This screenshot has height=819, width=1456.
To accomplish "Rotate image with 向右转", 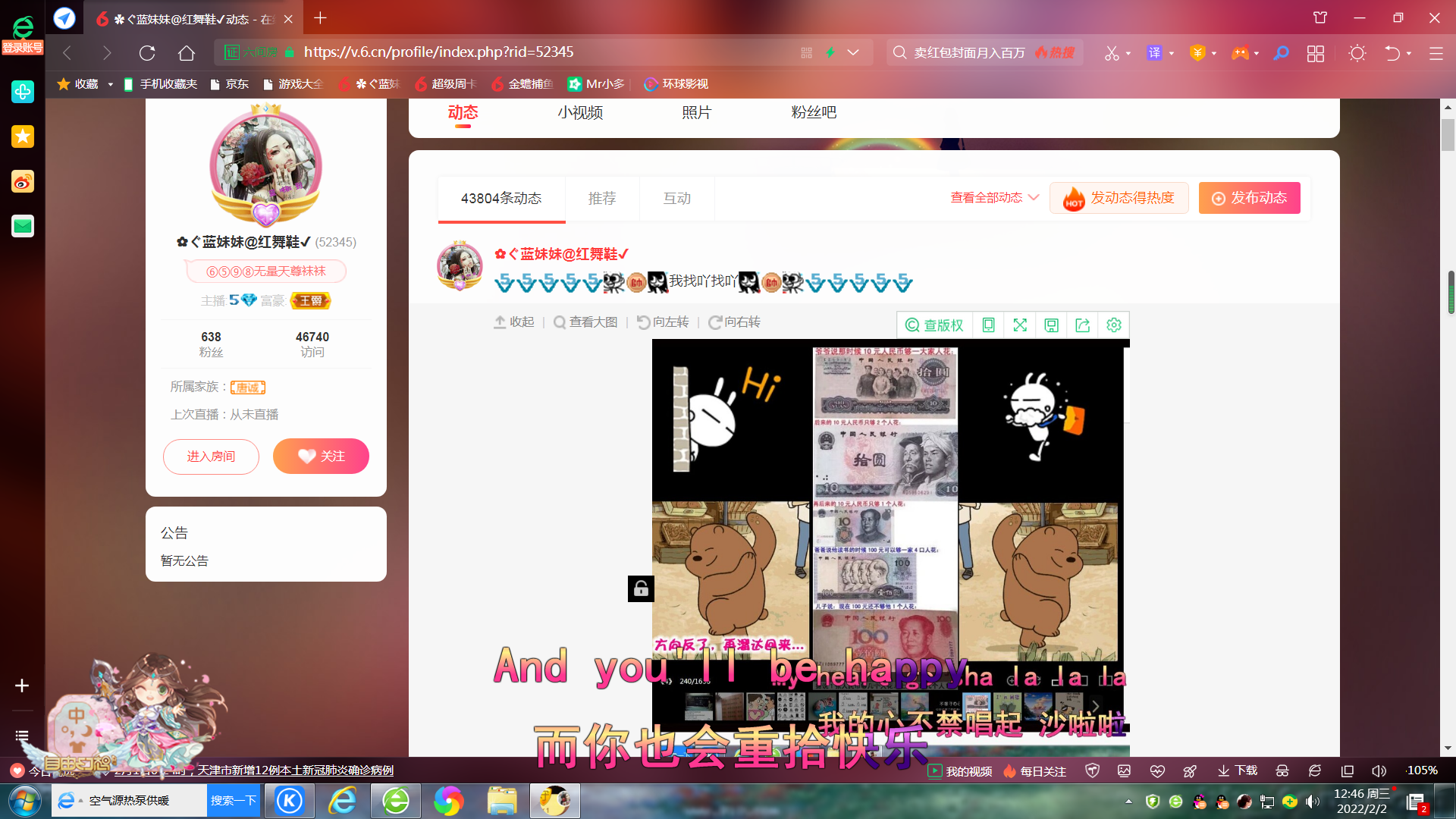I will click(734, 322).
